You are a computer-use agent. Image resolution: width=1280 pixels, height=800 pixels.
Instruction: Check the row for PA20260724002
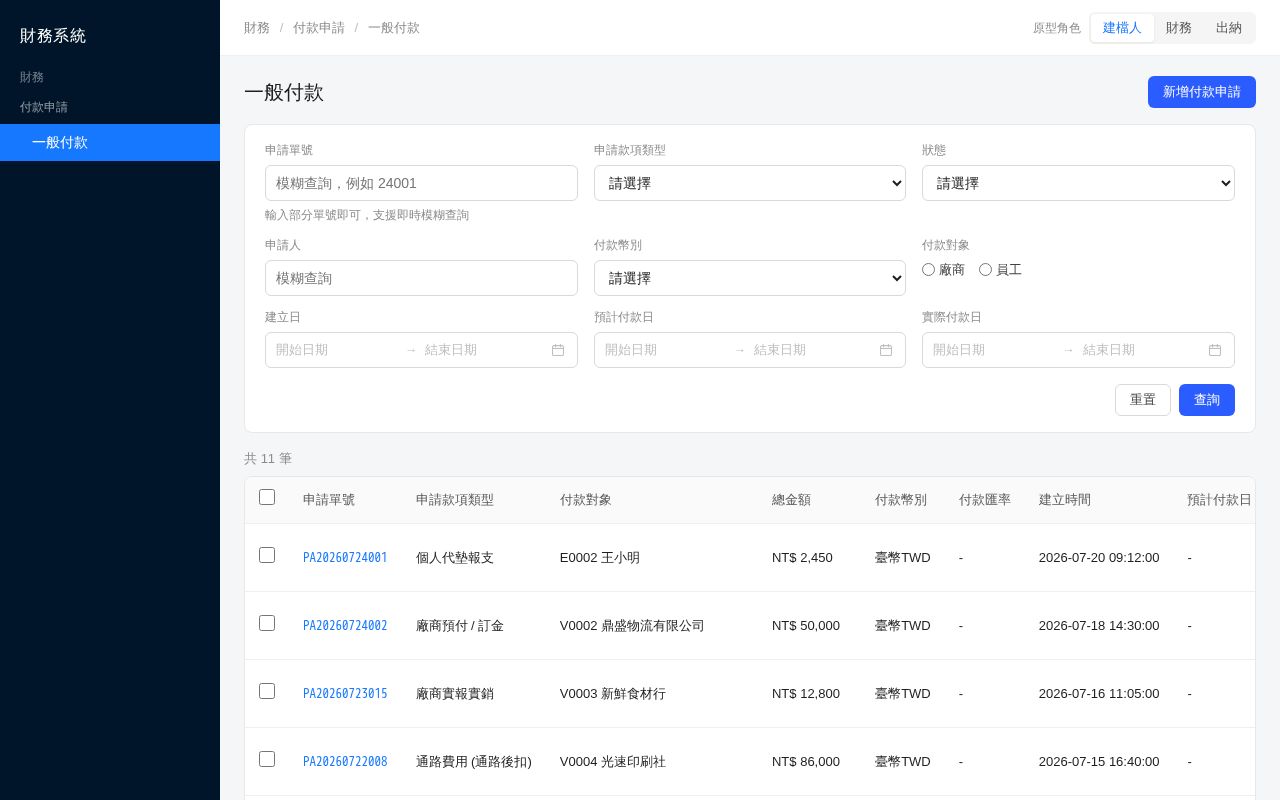click(x=267, y=623)
